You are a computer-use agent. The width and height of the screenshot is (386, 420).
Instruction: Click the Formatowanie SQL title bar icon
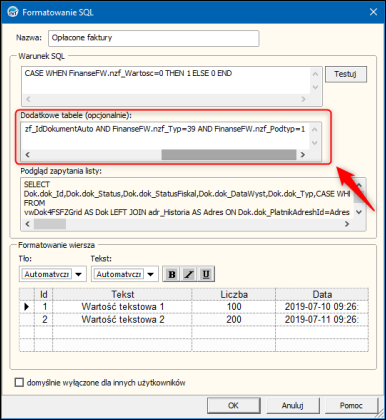point(12,12)
